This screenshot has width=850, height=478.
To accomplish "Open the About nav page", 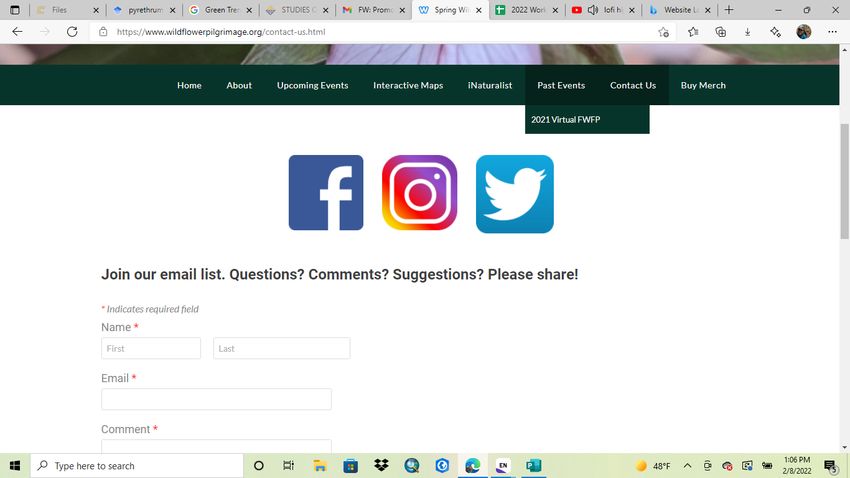I will [x=239, y=85].
